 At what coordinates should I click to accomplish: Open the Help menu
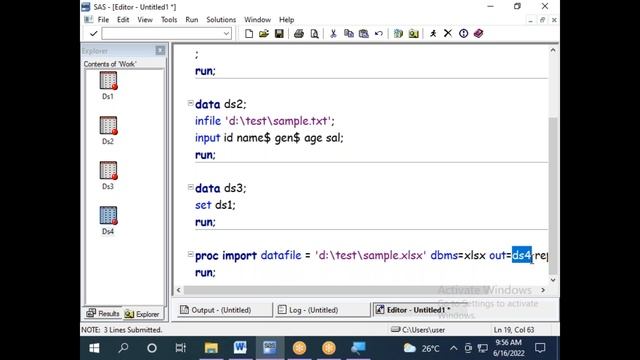(287, 20)
